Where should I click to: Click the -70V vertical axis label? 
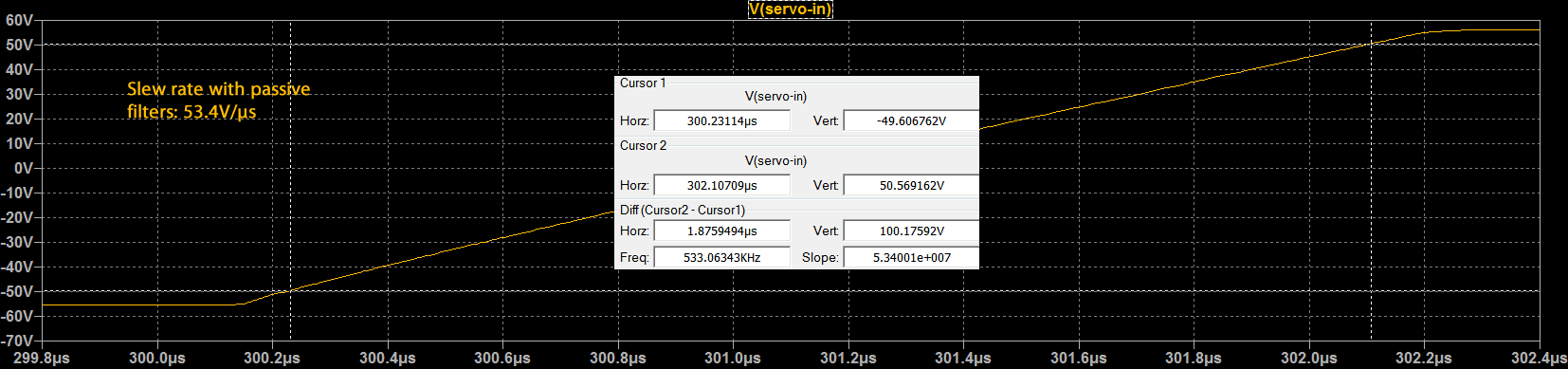[17, 341]
